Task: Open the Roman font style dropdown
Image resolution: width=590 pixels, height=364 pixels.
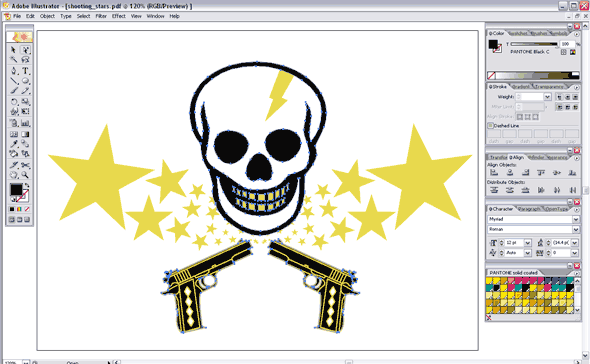Action: 575,229
